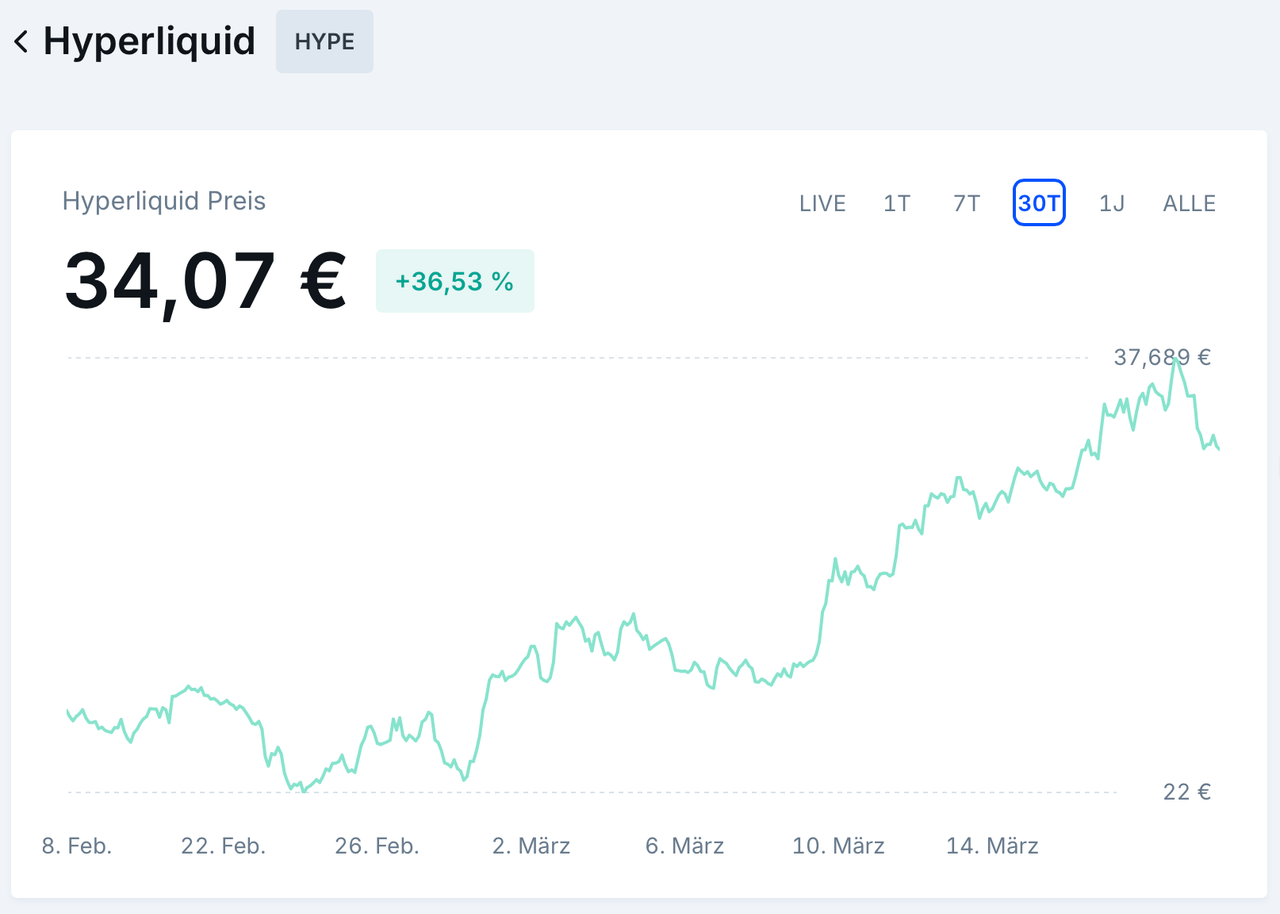Click the back arrow beside Hyperliquid
This screenshot has height=914, width=1280.
point(21,41)
